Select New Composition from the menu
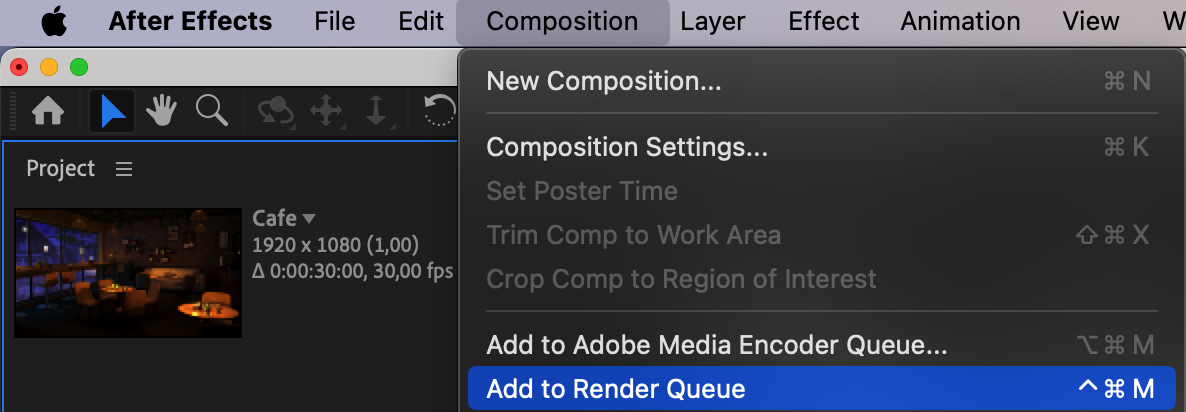 point(604,81)
